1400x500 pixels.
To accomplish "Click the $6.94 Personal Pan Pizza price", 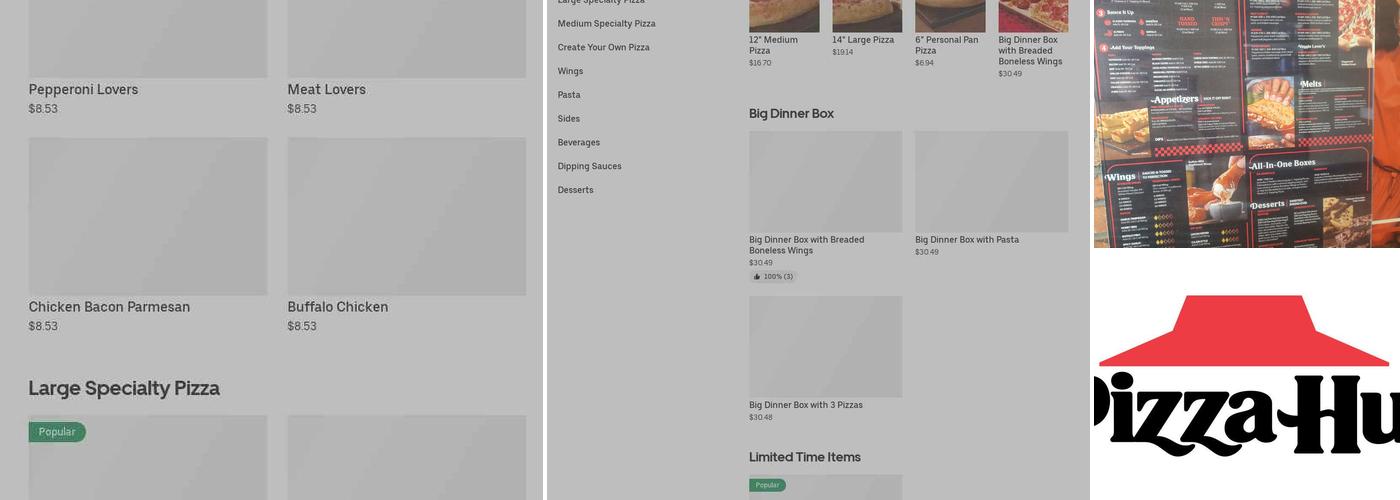I will [925, 63].
